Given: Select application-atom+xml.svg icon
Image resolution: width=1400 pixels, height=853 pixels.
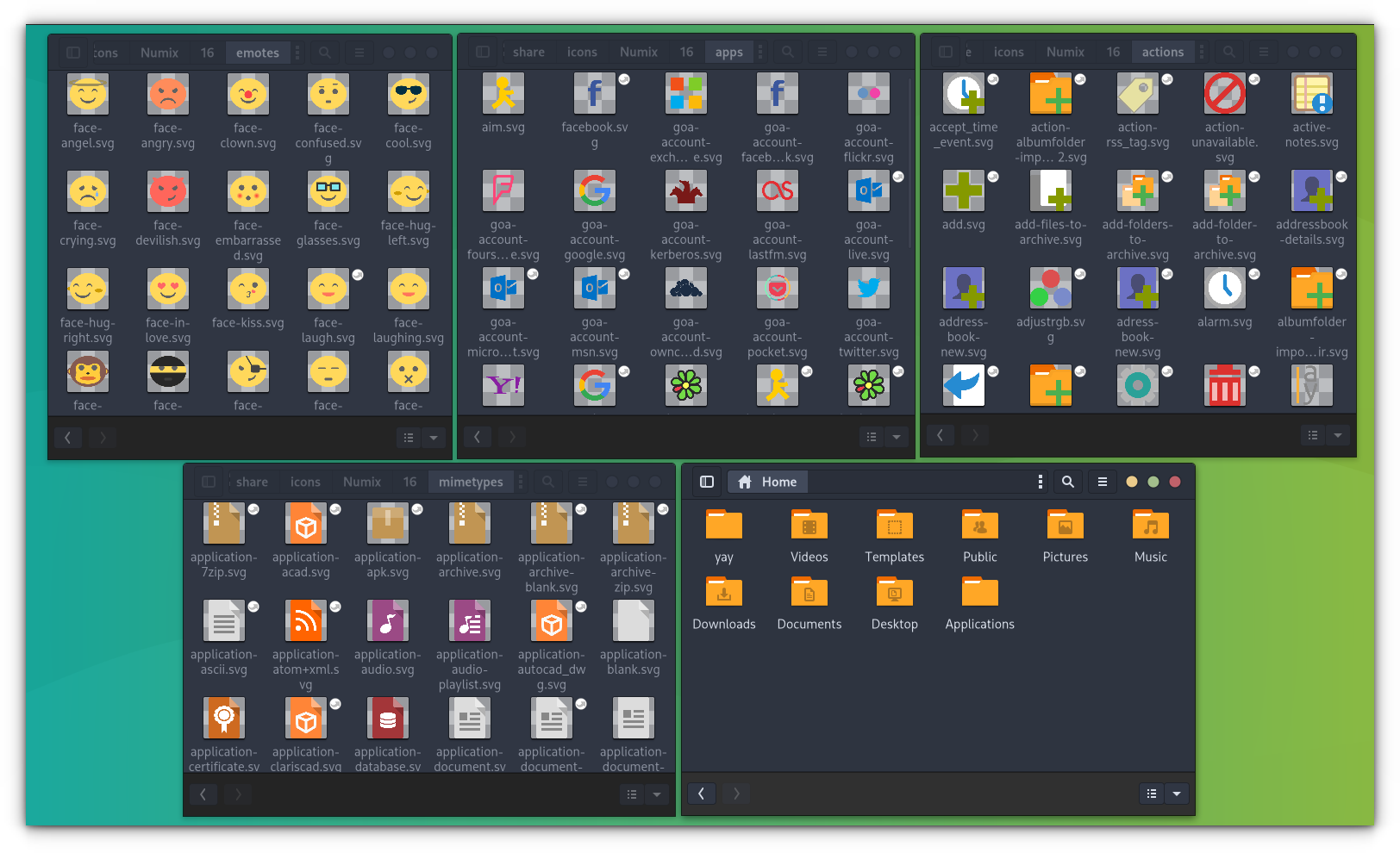Looking at the screenshot, I should (x=306, y=621).
